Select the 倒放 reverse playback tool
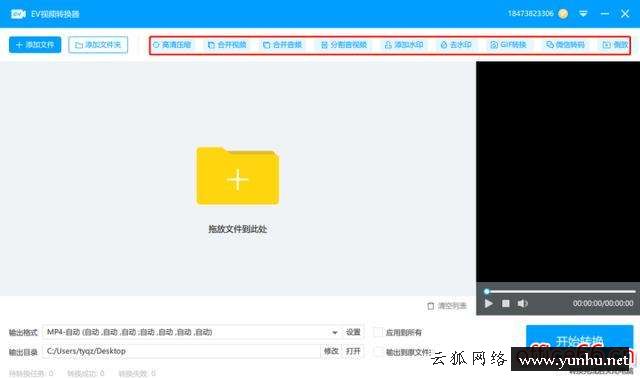640x378 pixels. click(615, 45)
